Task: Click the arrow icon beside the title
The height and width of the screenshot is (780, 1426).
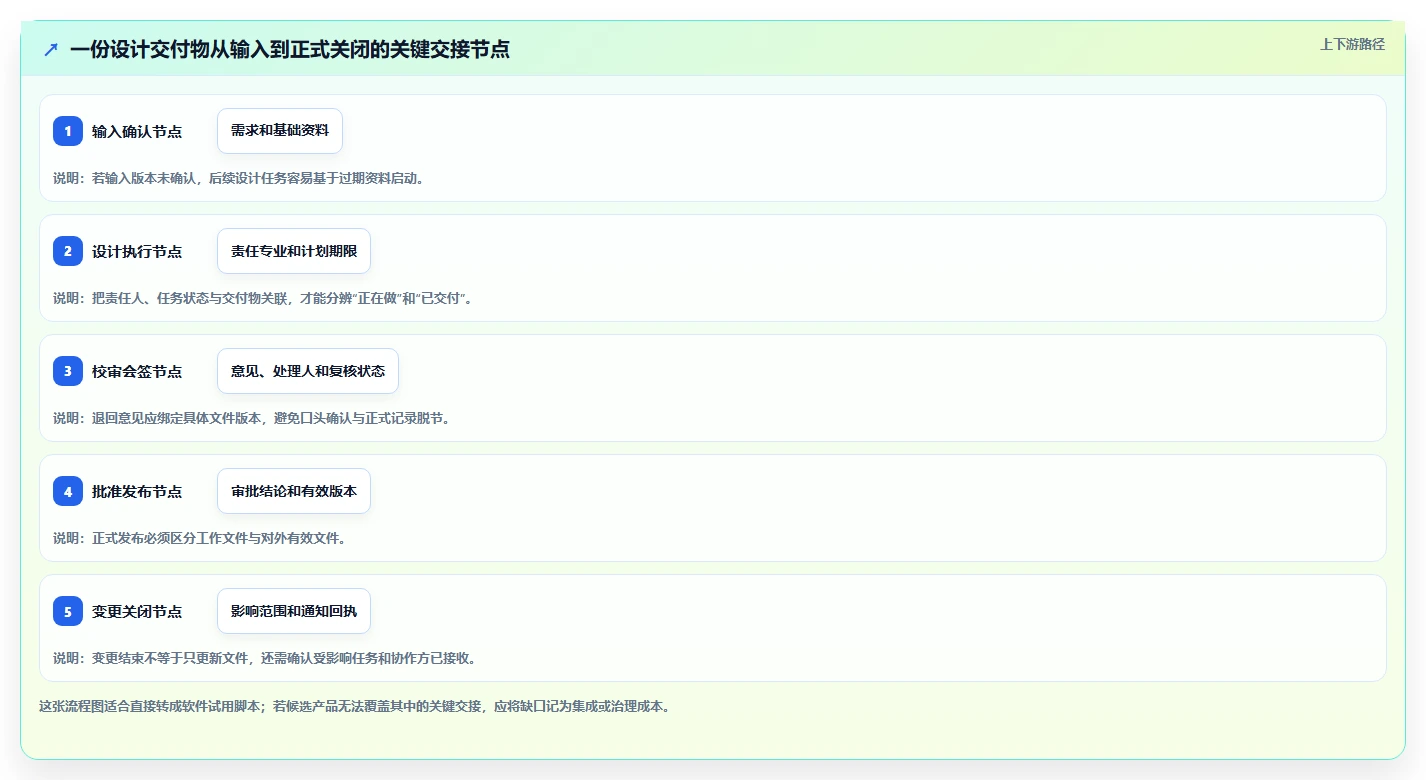Action: pyautogui.click(x=51, y=49)
